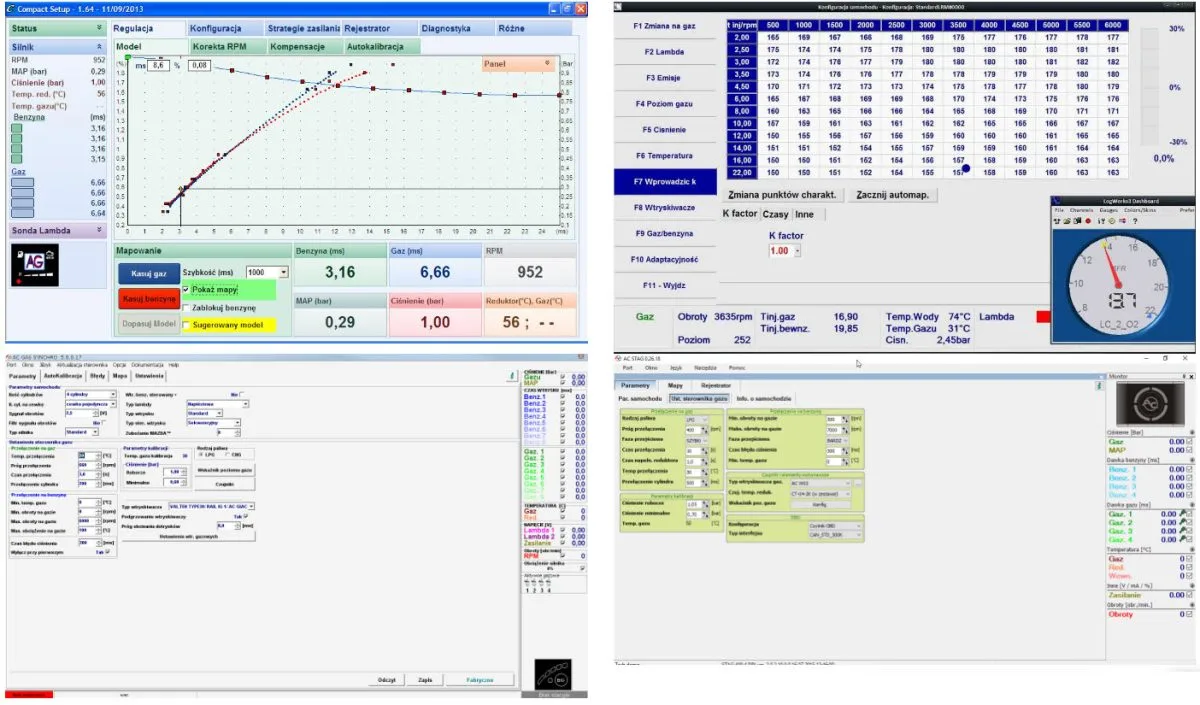1200x705 pixels.
Task: Click the first Benzyna green injector indicator
Action: [17, 128]
